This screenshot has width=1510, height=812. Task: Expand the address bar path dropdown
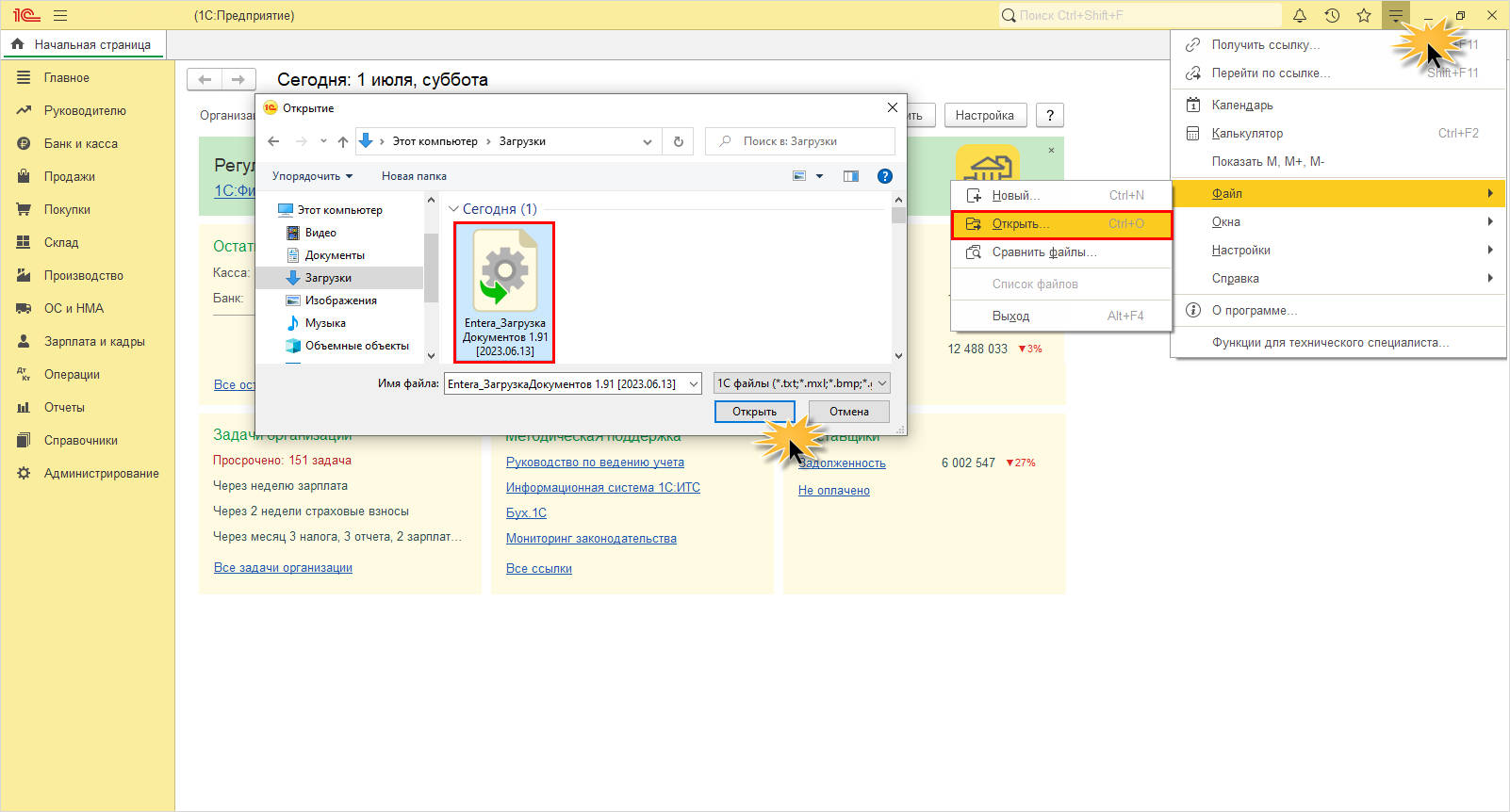pos(647,141)
